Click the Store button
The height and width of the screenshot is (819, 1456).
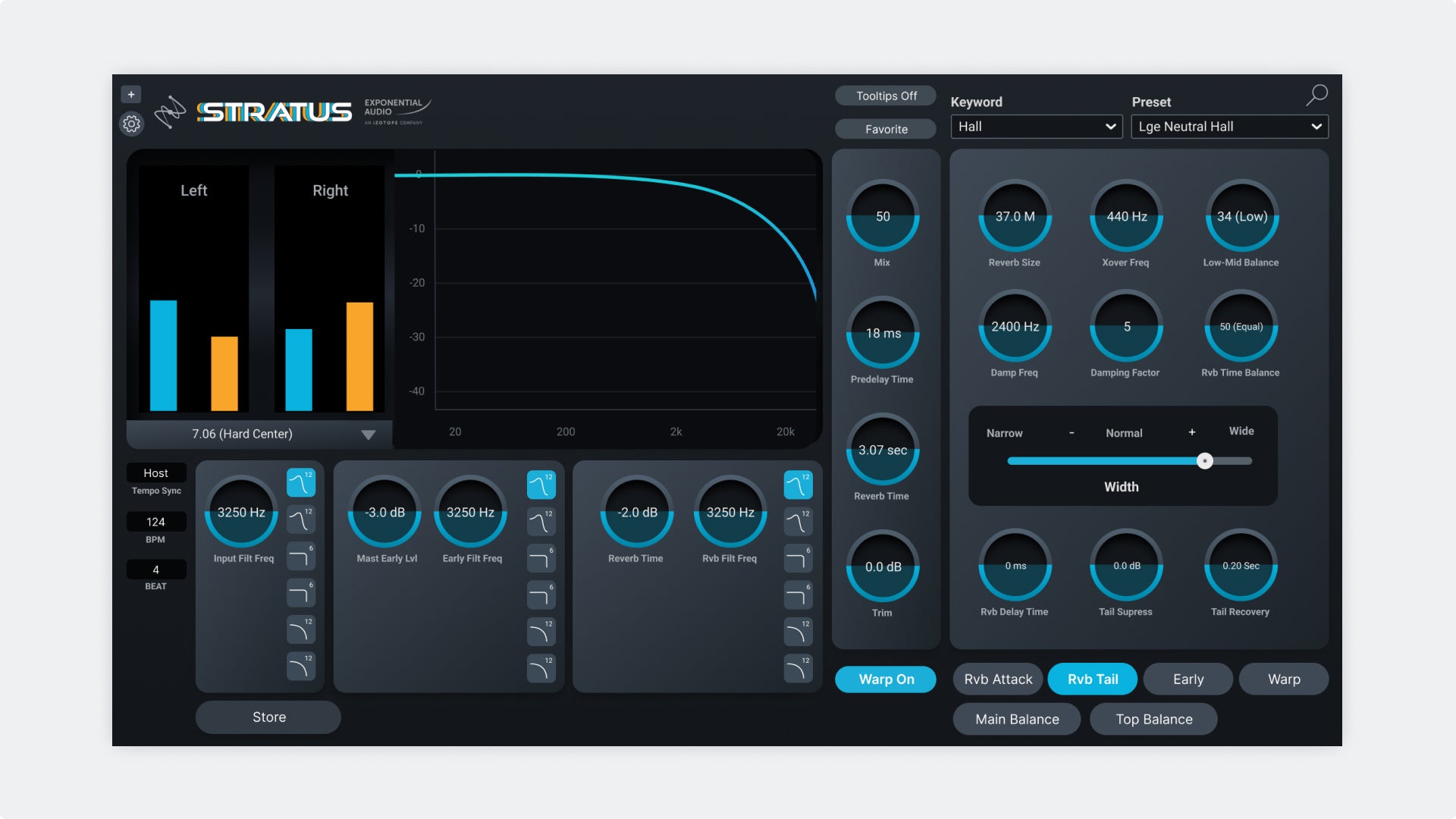click(268, 717)
